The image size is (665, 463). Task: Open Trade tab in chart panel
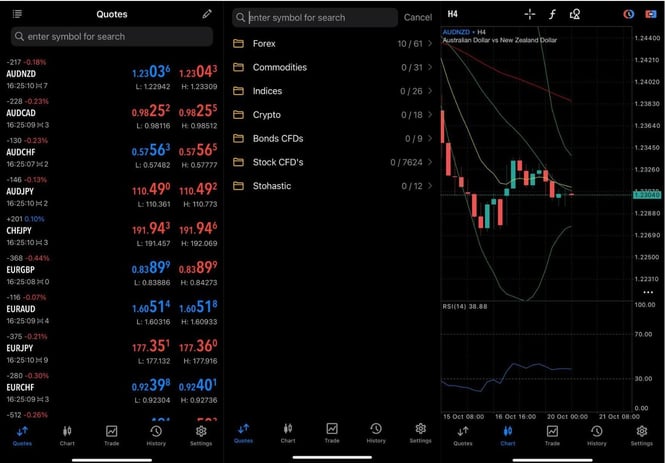(552, 436)
